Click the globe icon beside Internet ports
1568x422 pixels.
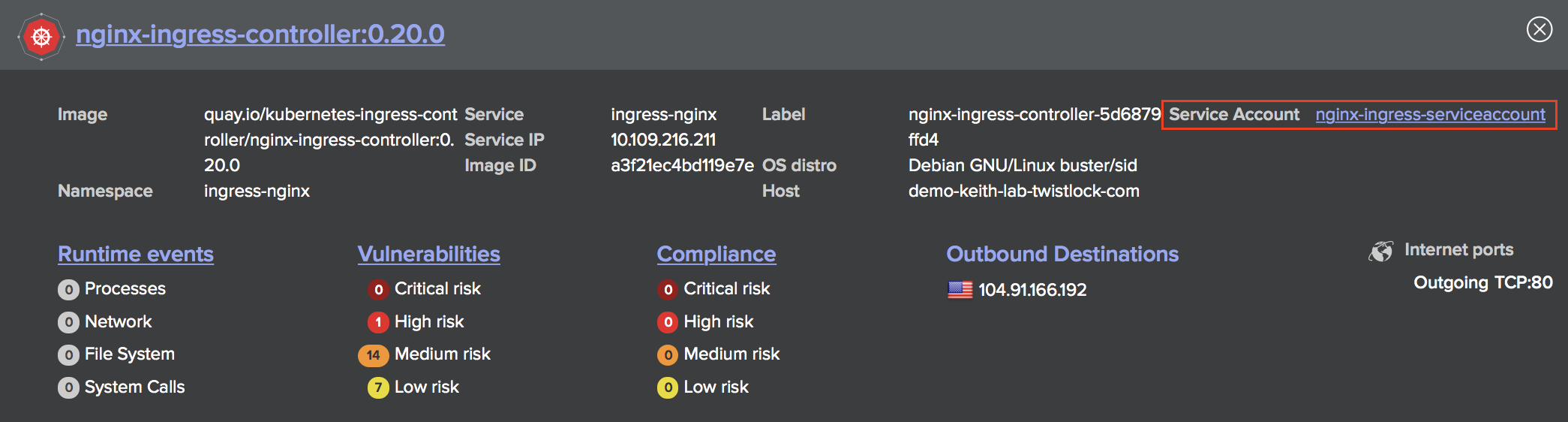point(1380,251)
